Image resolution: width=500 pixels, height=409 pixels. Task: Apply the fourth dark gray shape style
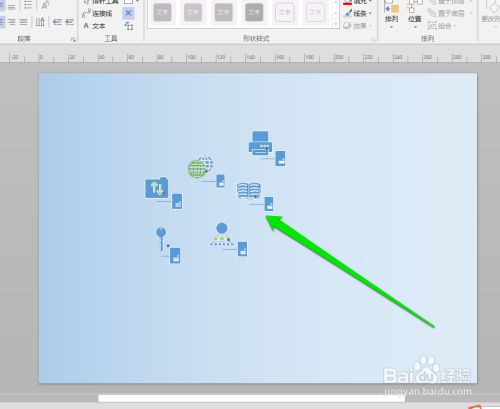(254, 13)
